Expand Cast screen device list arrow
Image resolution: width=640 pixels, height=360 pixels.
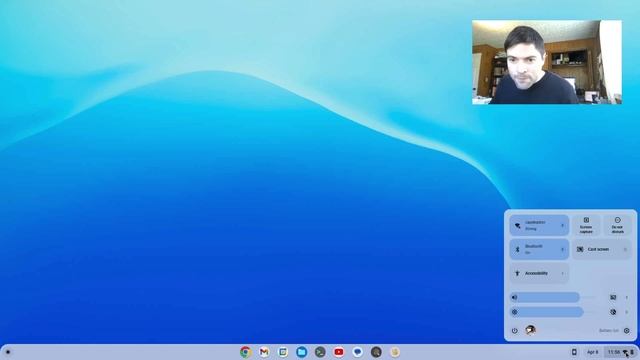[625, 249]
